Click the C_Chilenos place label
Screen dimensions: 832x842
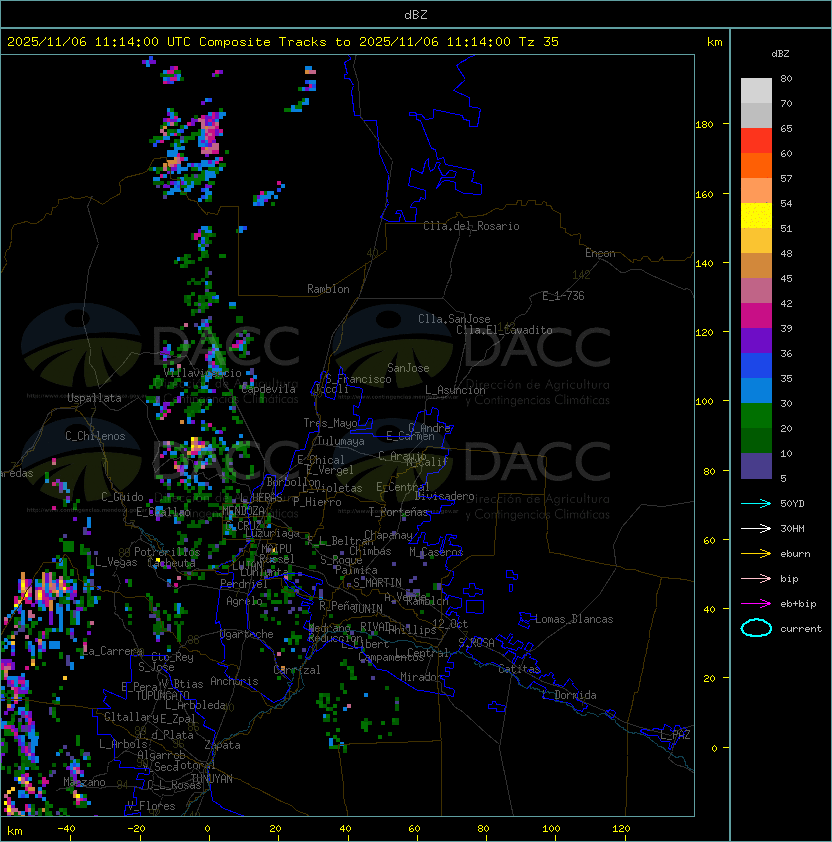pyautogui.click(x=95, y=436)
